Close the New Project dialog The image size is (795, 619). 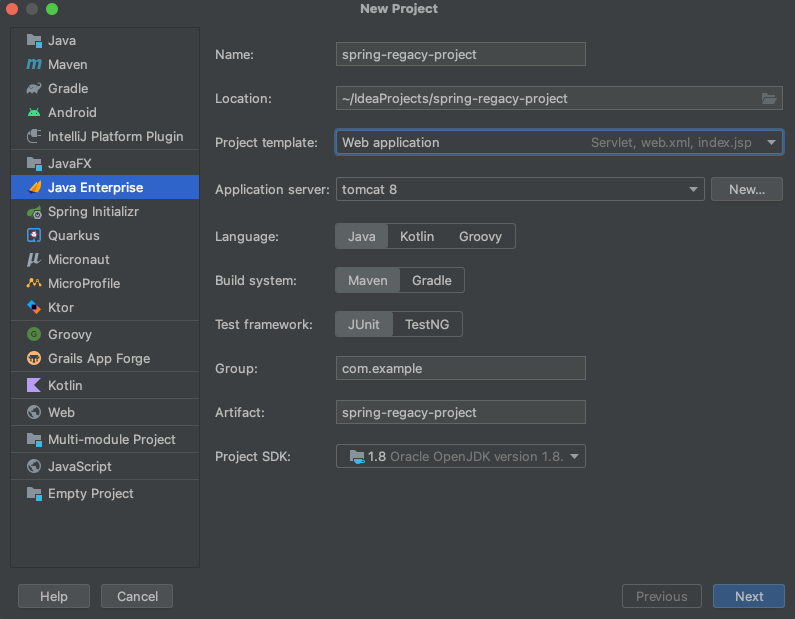[x=12, y=9]
